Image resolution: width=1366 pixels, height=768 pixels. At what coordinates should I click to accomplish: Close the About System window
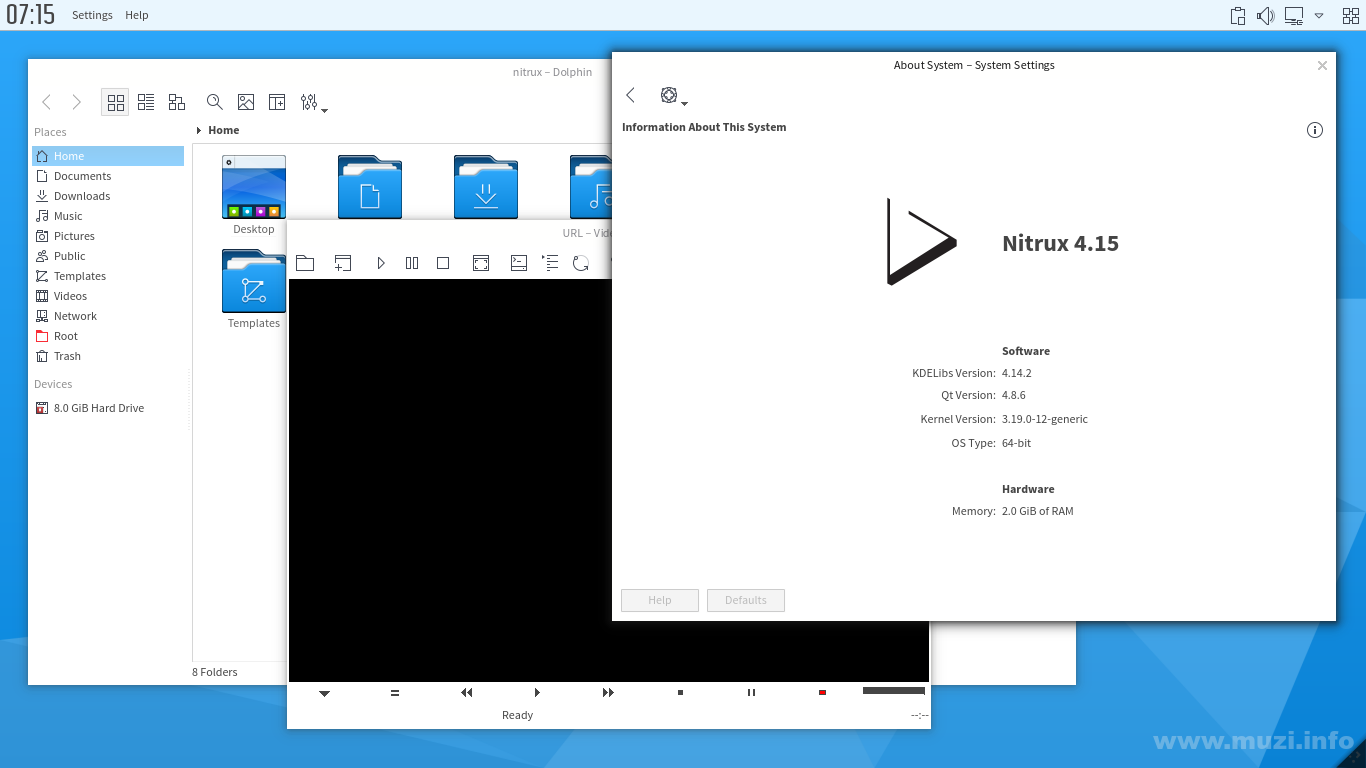coord(1322,65)
